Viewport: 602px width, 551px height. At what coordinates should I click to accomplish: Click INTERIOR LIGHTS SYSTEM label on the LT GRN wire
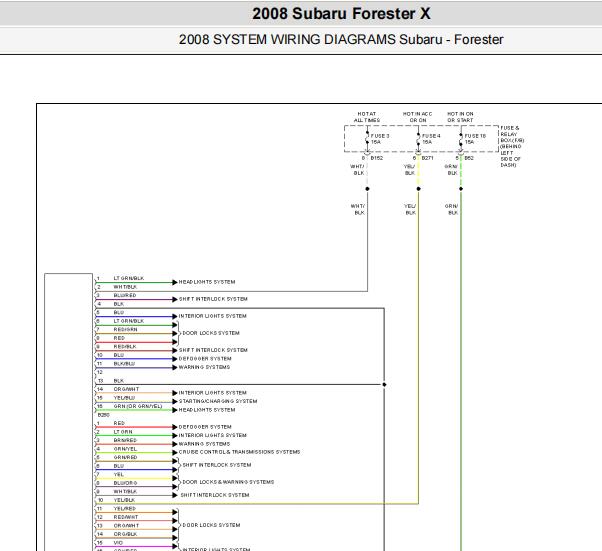pos(212,435)
